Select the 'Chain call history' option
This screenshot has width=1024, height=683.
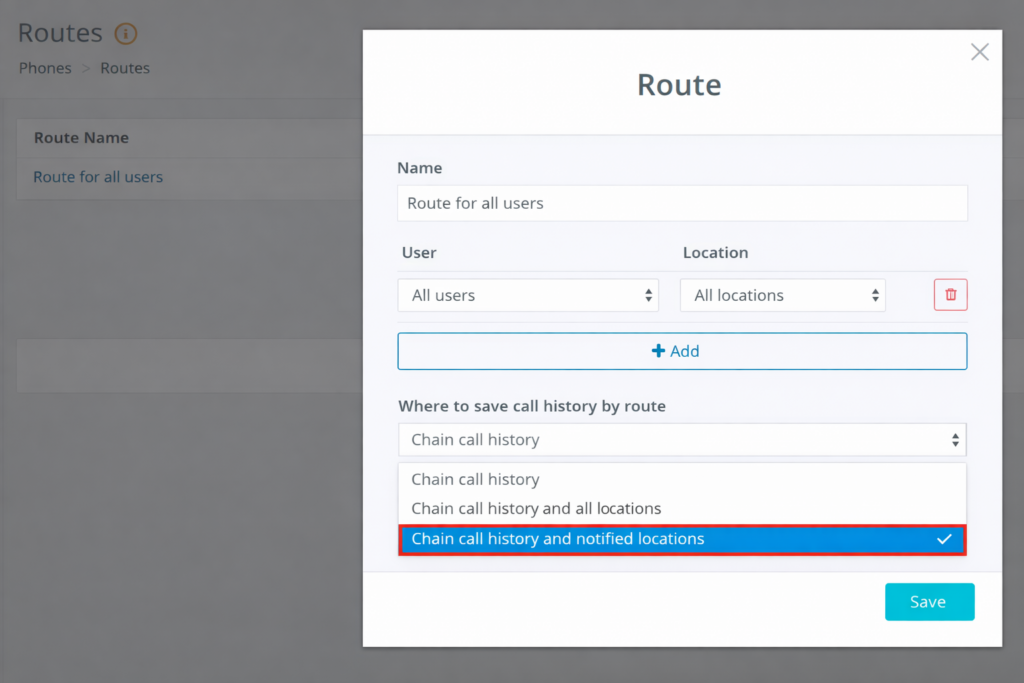(475, 480)
